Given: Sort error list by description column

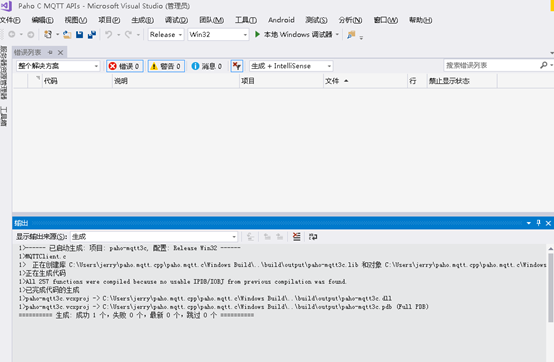Looking at the screenshot, I should point(176,81).
